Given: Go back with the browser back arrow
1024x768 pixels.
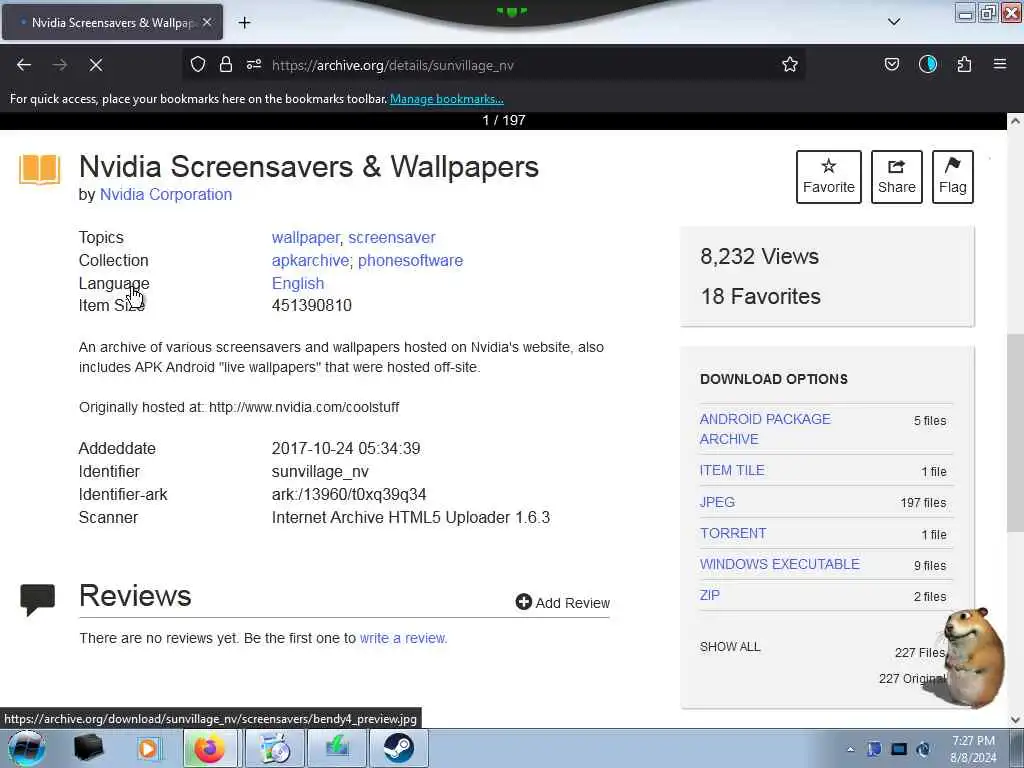Looking at the screenshot, I should (24, 65).
